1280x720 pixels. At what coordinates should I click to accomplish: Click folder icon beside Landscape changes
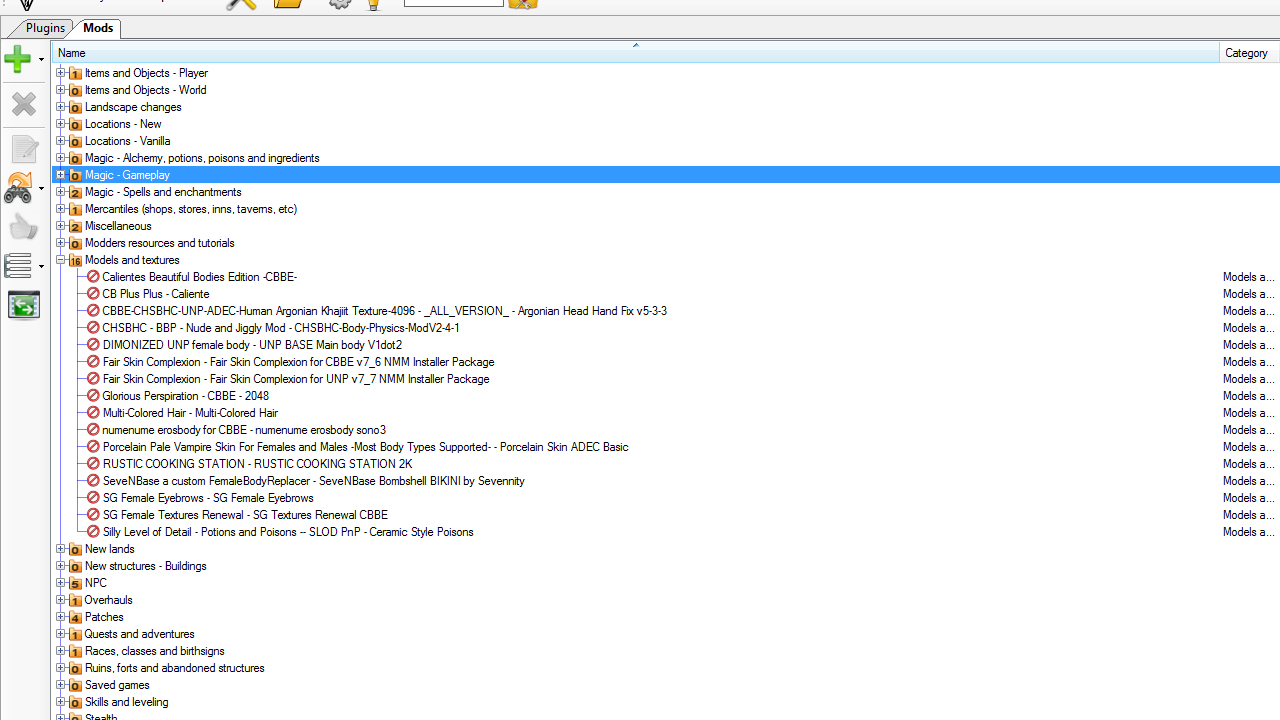tap(76, 107)
